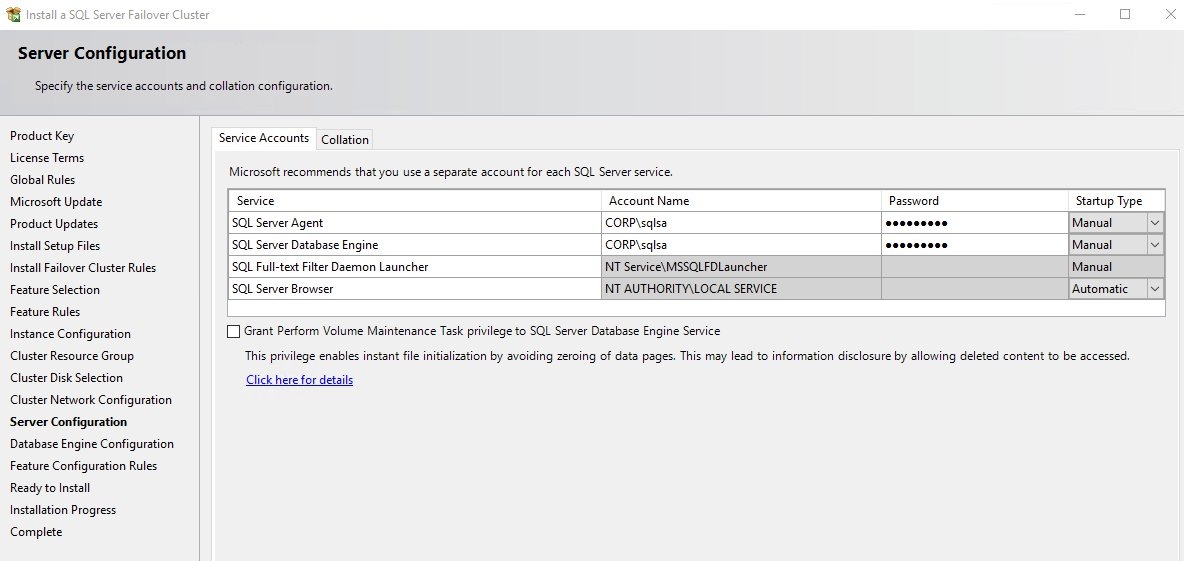Viewport: 1184px width, 561px height.
Task: Select the SQL Server Agent service row
Action: coord(415,223)
